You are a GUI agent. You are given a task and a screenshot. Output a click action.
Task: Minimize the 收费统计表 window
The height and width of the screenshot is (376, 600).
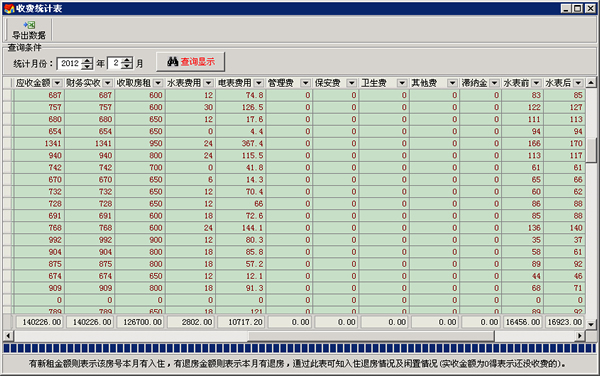tap(566, 8)
